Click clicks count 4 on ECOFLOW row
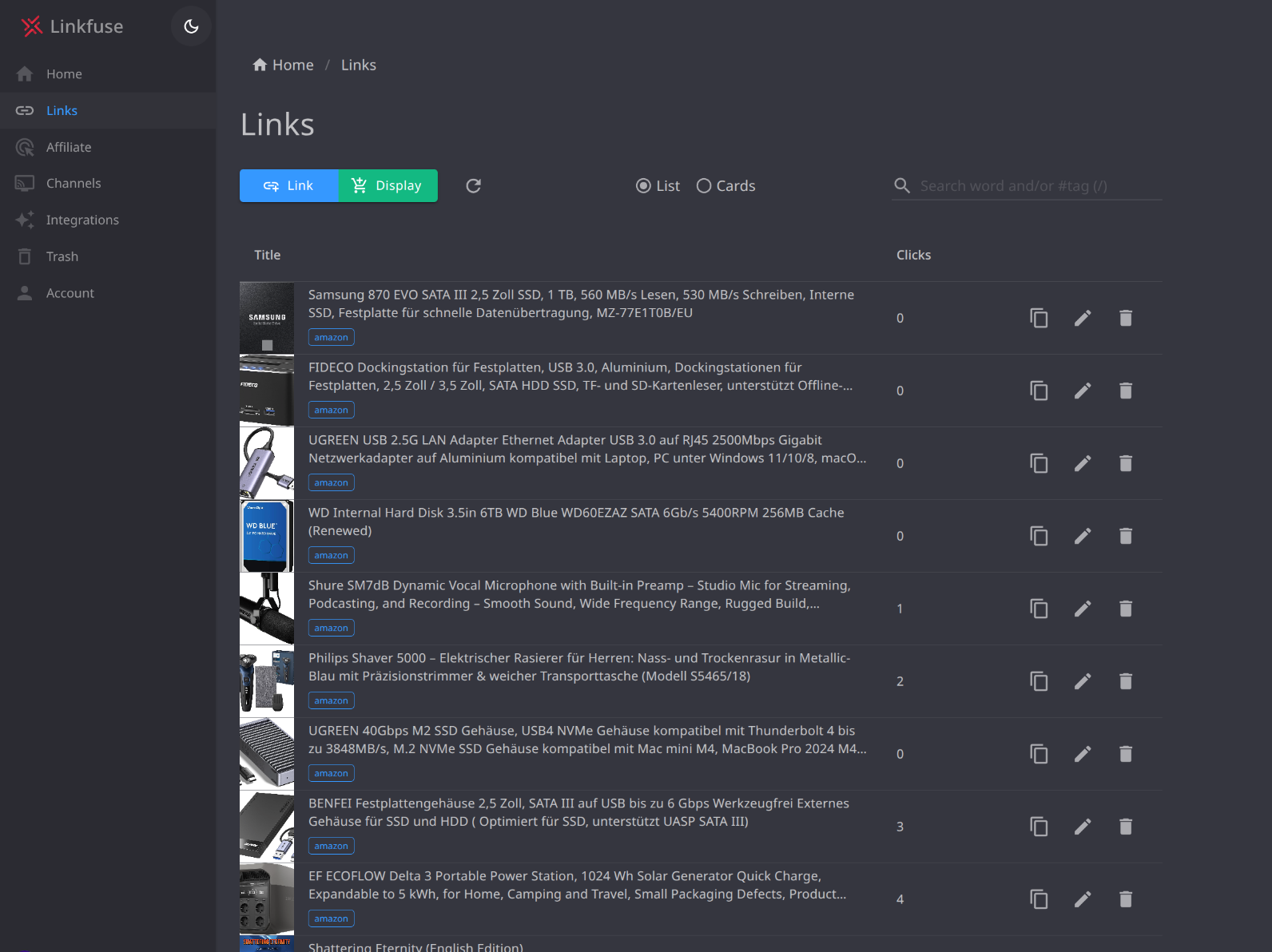This screenshot has height=952, width=1272. click(x=900, y=899)
